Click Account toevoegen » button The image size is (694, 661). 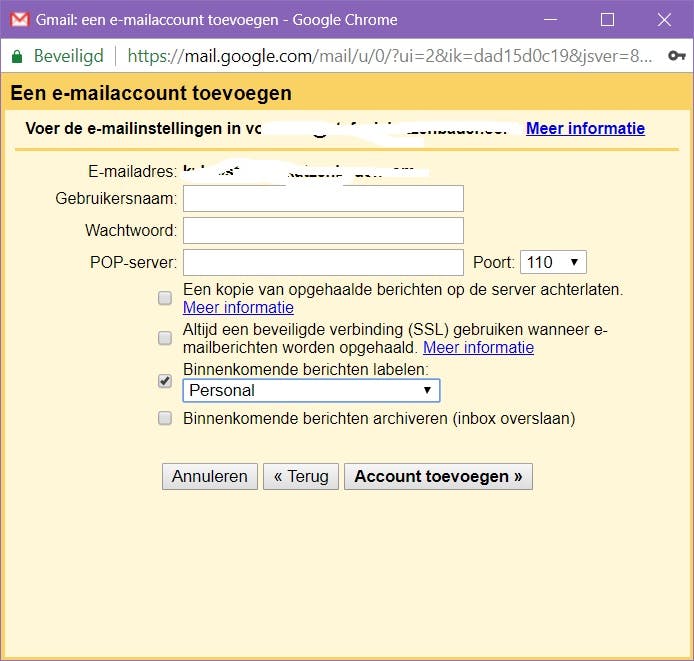click(438, 476)
